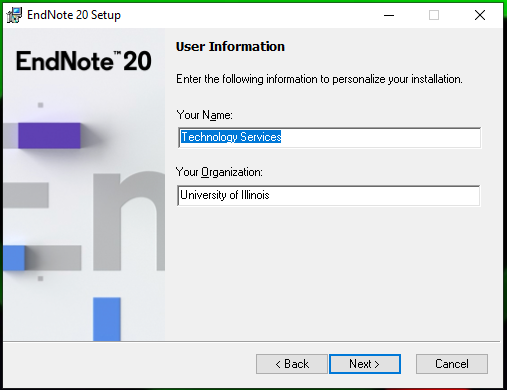This screenshot has width=507, height=390.
Task: Click the EndNote 20 logo on the sidebar
Action: (84, 61)
